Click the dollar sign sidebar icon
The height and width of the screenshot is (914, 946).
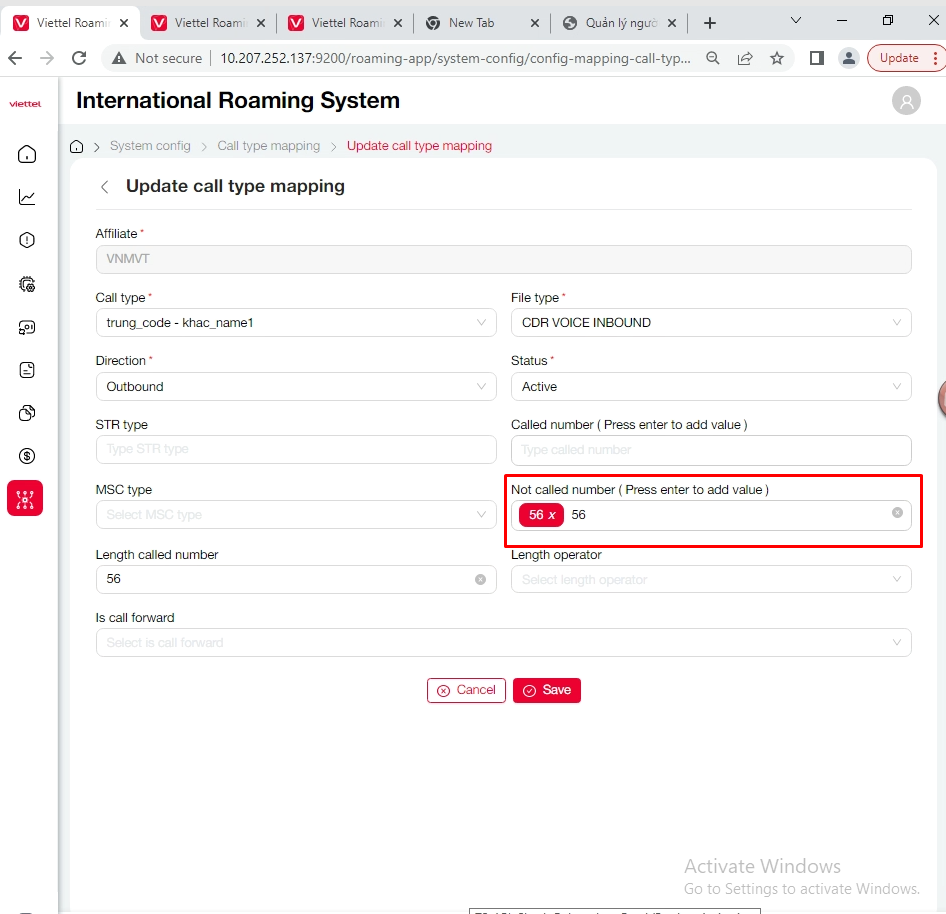(x=27, y=456)
